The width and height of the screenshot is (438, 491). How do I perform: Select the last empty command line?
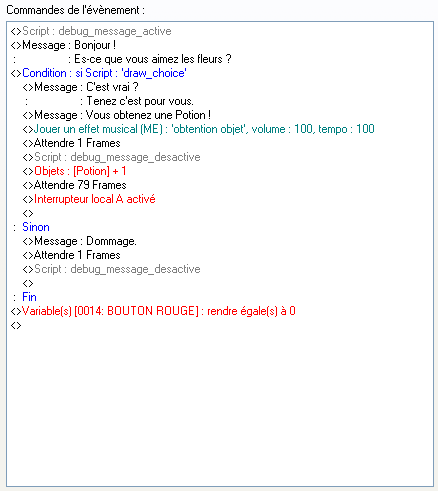click(16, 325)
